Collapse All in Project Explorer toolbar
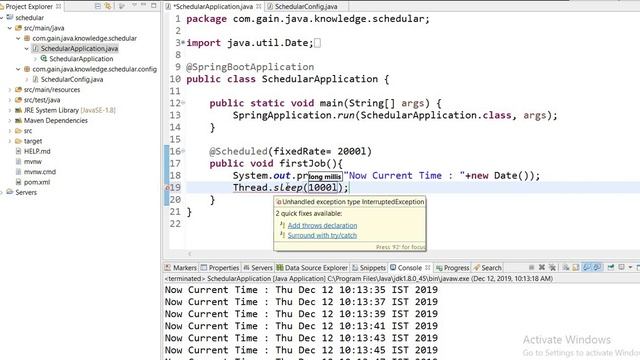This screenshot has height=360, width=640. pos(98,6)
